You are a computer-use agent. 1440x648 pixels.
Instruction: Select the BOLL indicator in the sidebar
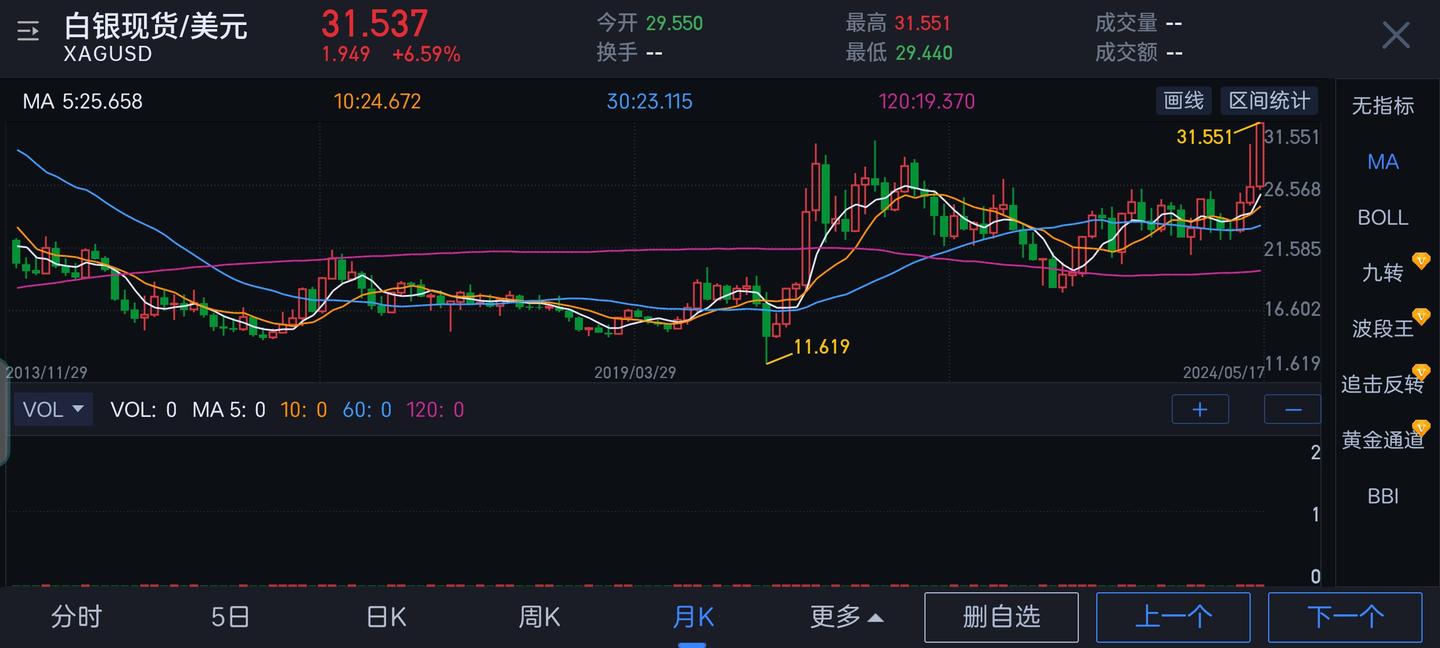[x=1382, y=217]
